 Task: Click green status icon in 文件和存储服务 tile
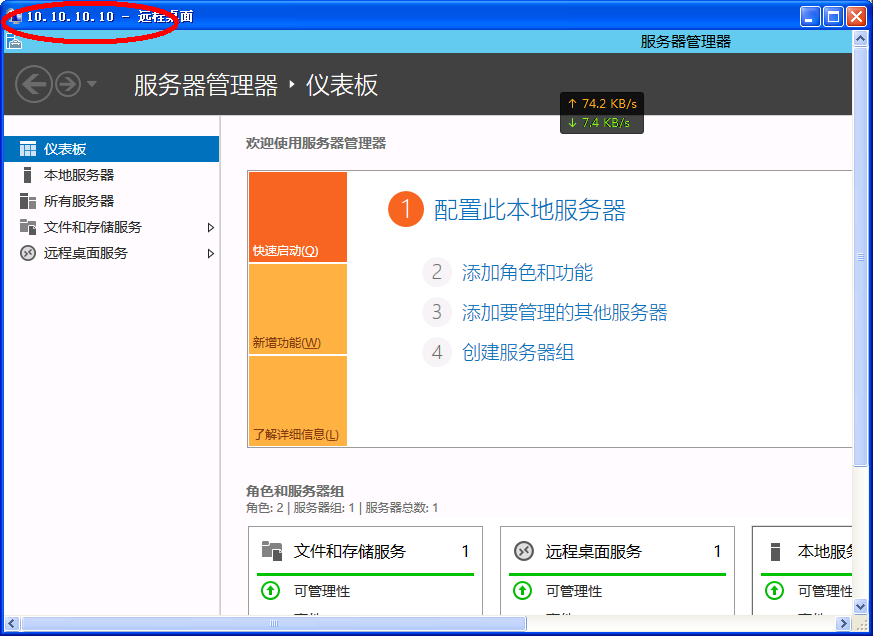[270, 591]
